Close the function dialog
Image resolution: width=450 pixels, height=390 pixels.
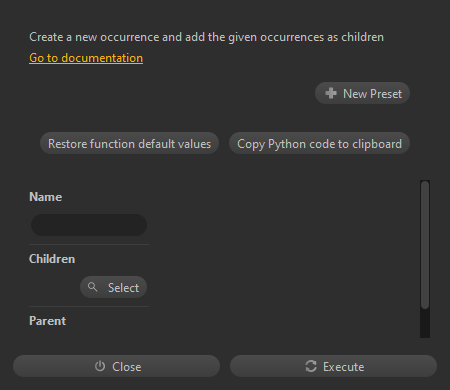[x=116, y=366]
